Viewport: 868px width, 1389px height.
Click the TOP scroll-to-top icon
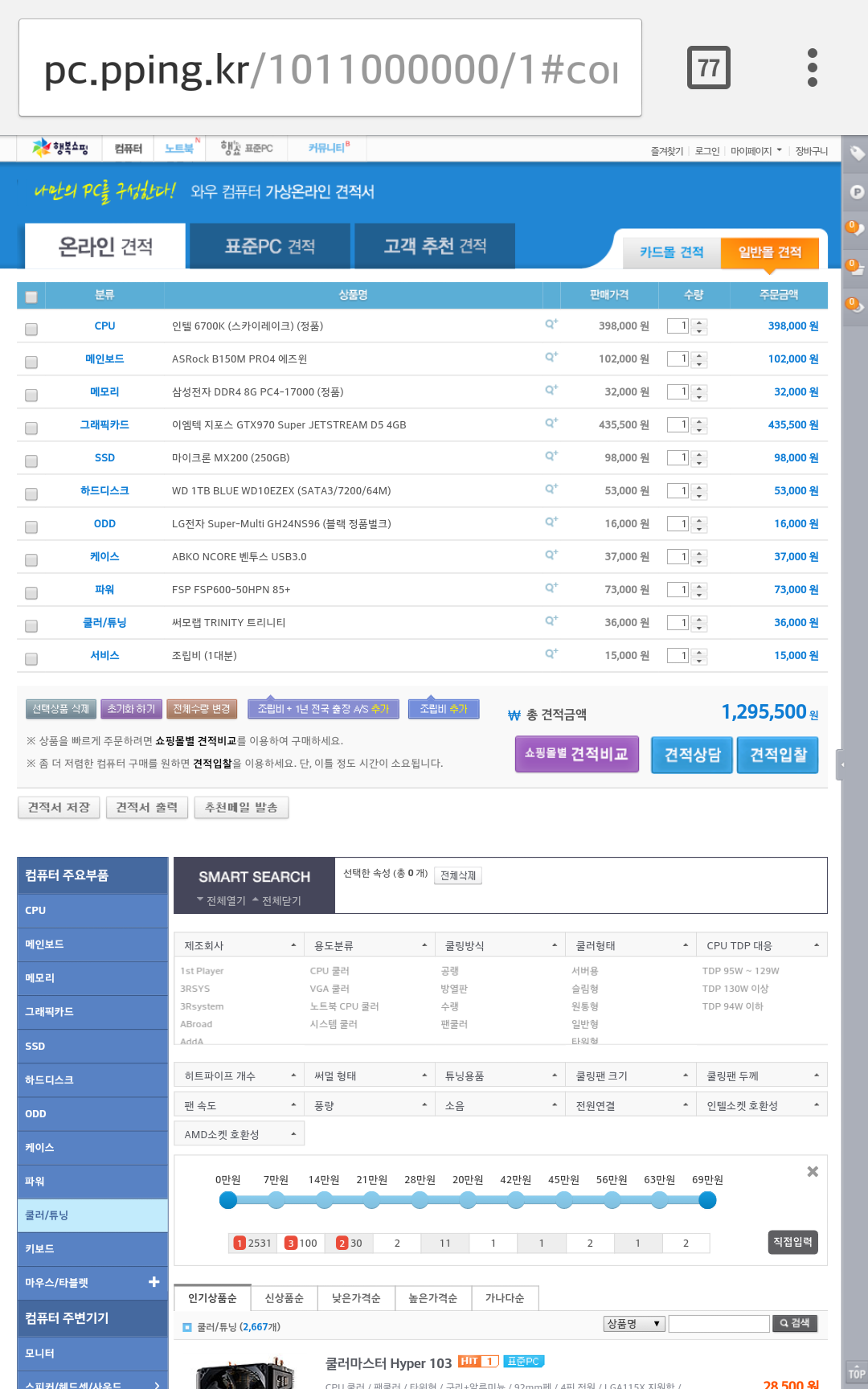click(x=856, y=1373)
